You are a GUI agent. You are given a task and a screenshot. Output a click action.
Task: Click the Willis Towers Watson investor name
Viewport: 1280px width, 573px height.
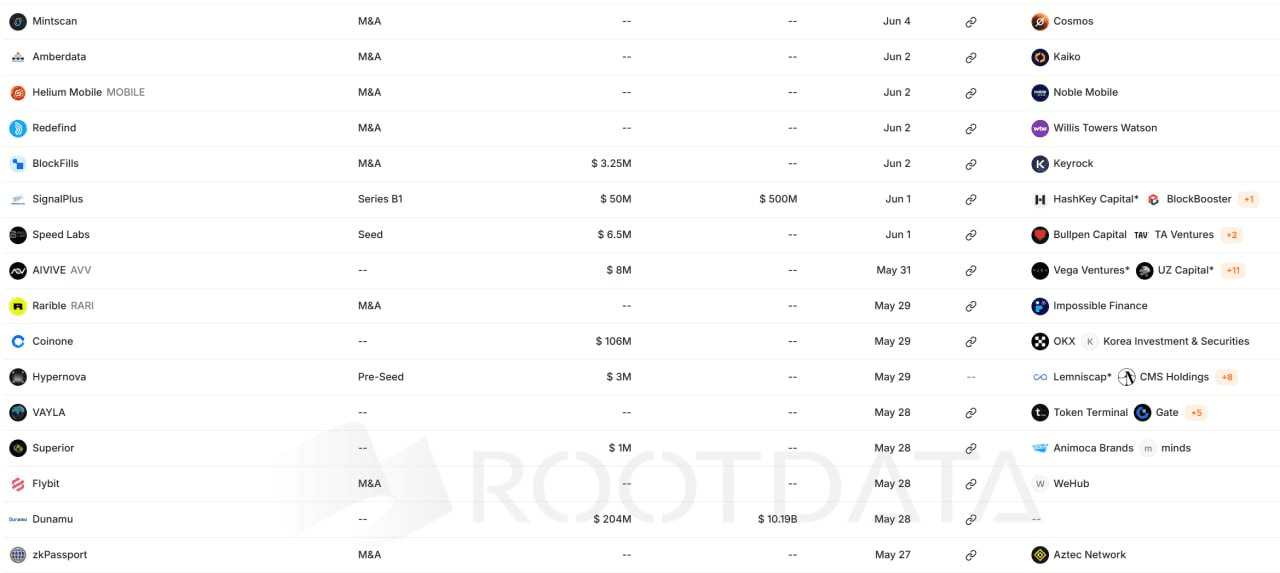[1105, 128]
